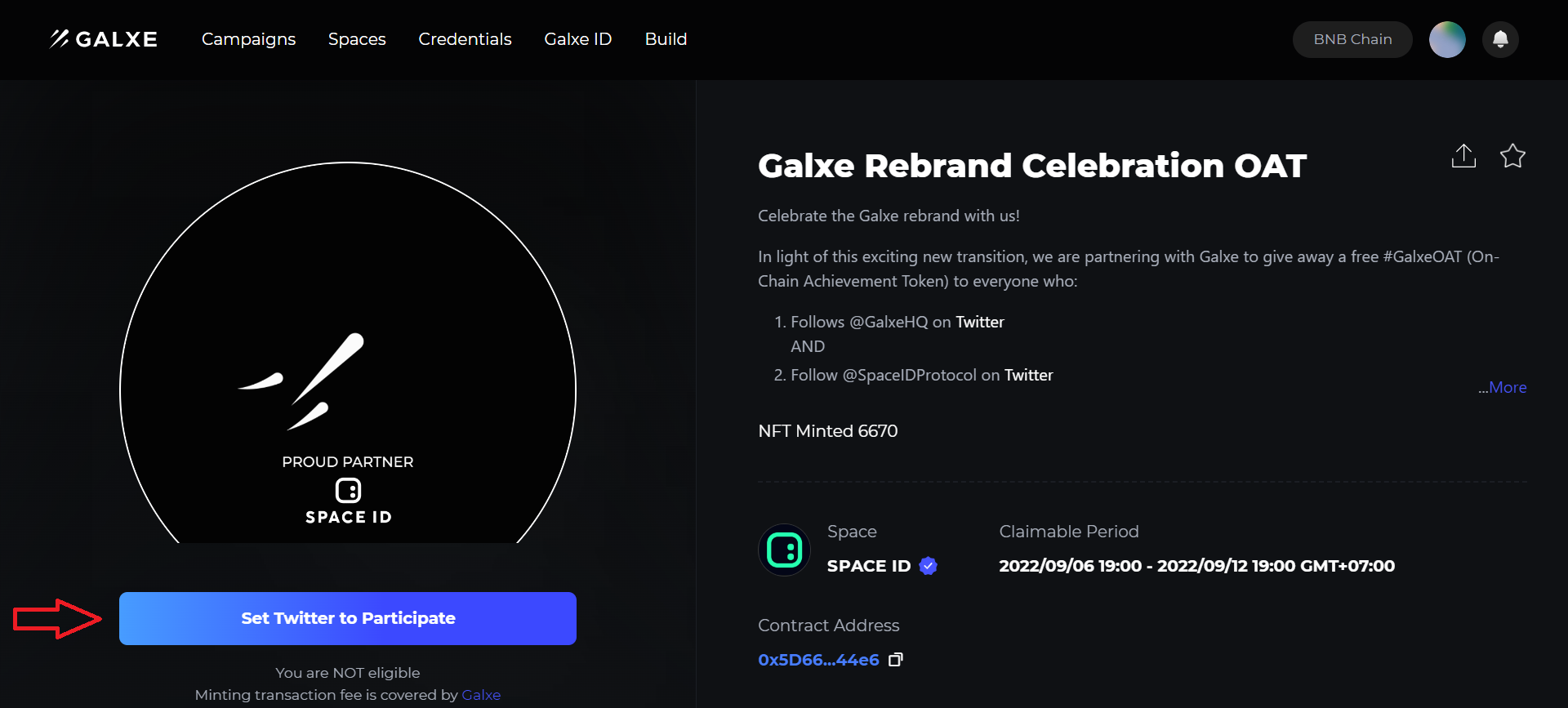Copy the contract address
The width and height of the screenshot is (1568, 708).
coord(896,660)
